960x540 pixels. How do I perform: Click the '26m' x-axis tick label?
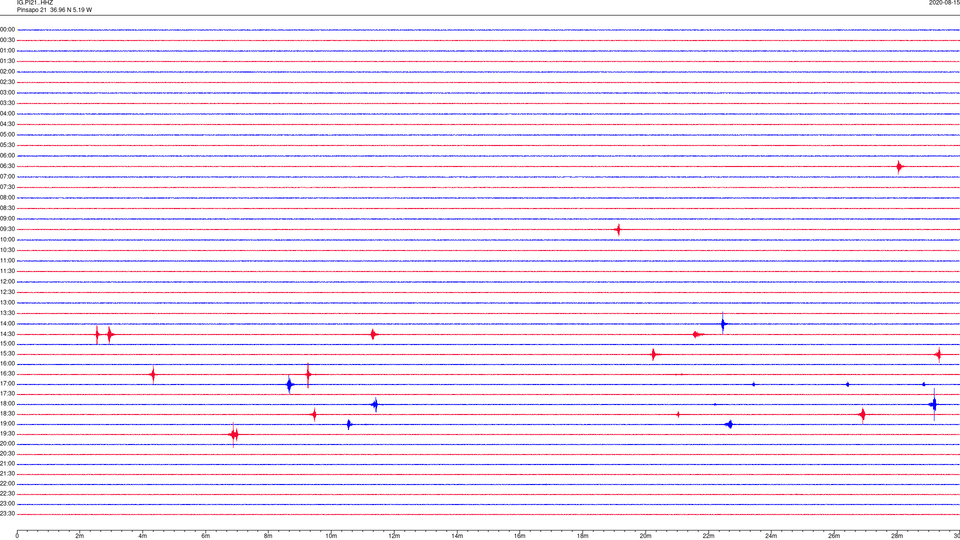(834, 536)
